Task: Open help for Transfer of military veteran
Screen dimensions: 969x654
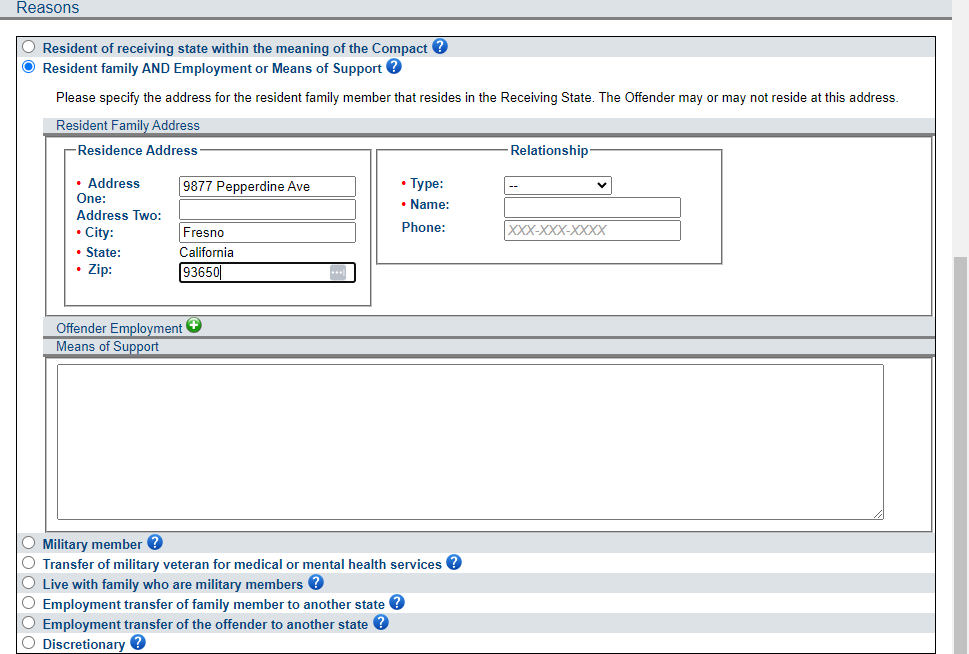Action: pos(454,563)
